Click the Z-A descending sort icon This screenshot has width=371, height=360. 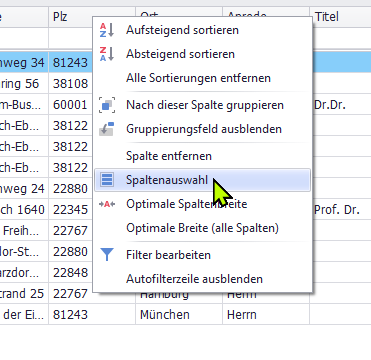[x=107, y=54]
